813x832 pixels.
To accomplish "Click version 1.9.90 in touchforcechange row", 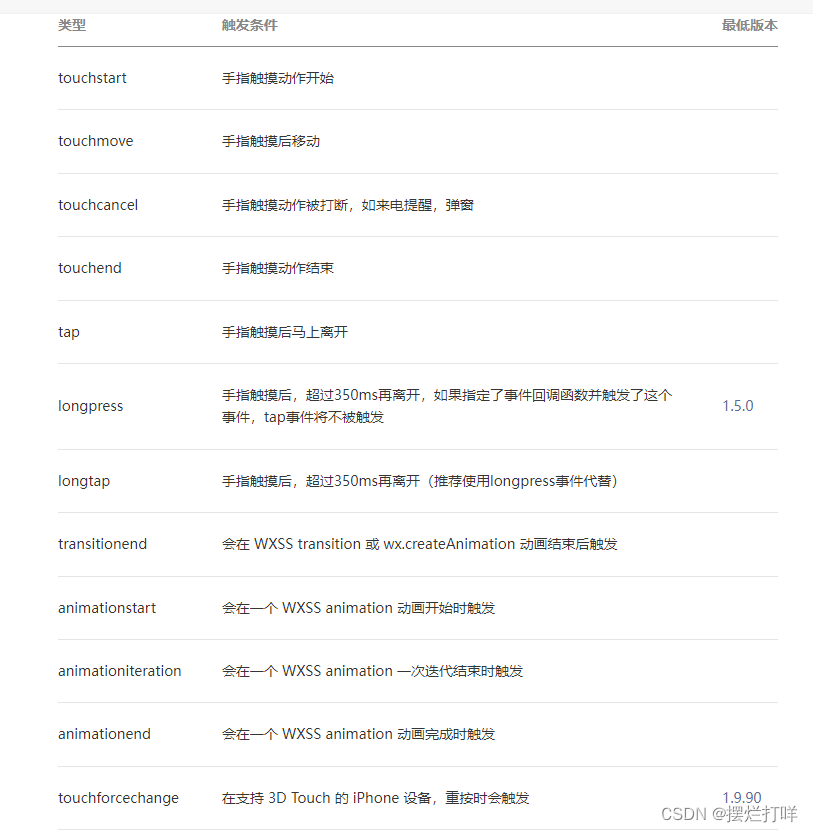I will click(741, 798).
